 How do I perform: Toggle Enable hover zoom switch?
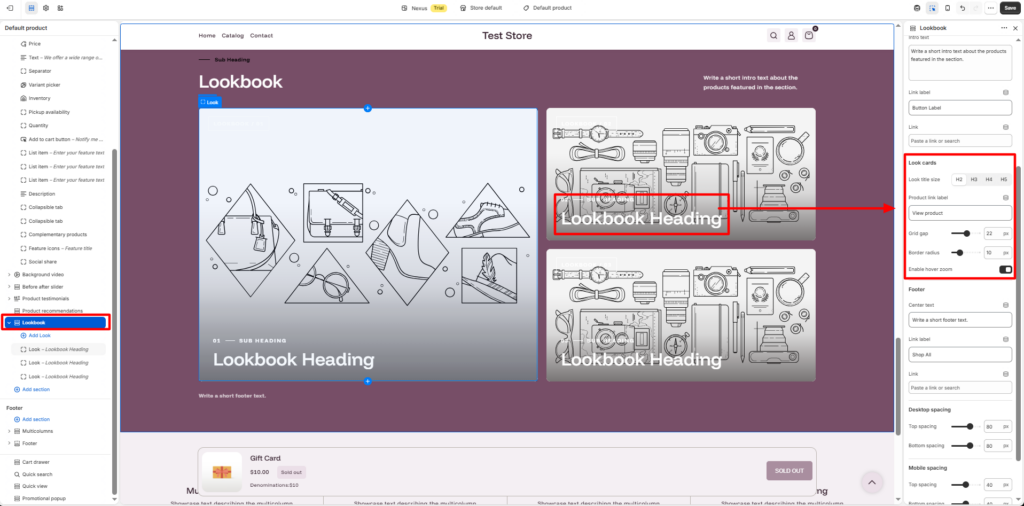click(1005, 270)
